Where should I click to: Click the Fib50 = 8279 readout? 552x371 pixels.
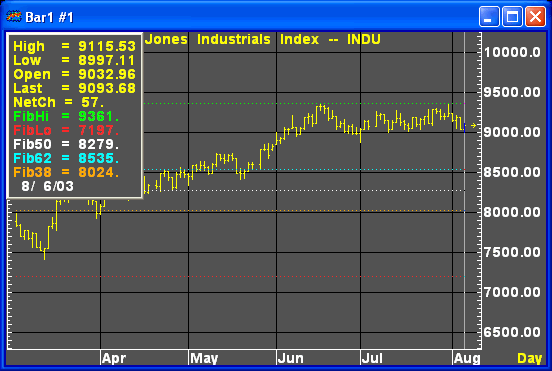(66, 144)
